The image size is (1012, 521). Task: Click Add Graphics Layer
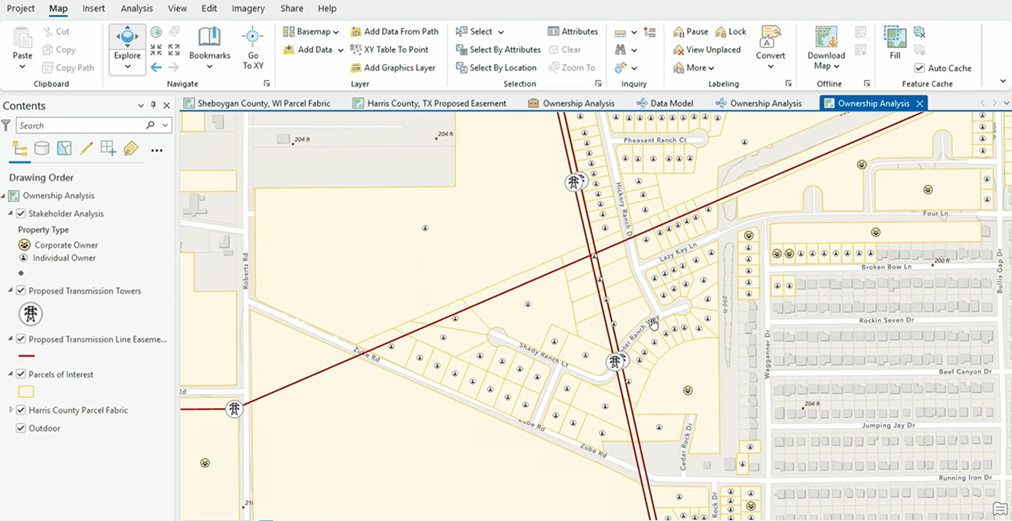coord(392,67)
